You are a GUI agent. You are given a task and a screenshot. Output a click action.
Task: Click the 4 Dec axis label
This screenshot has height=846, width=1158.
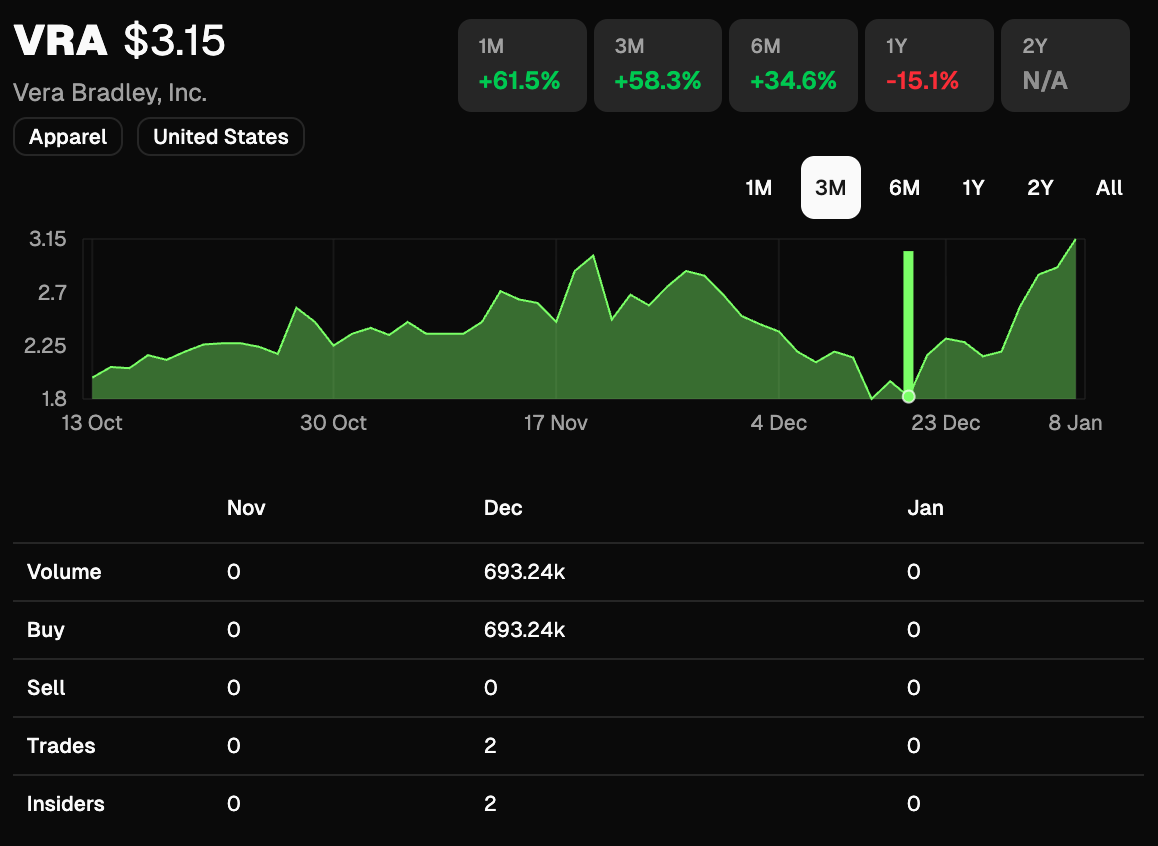[x=778, y=423]
